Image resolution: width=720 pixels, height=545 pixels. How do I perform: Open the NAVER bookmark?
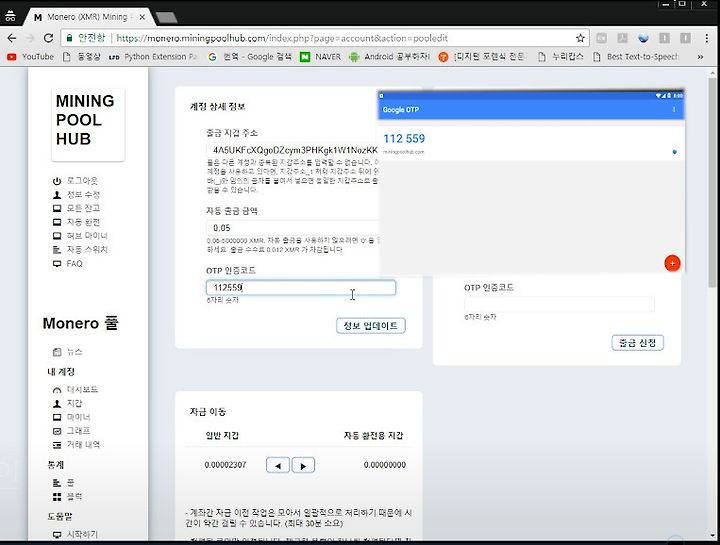coord(321,56)
